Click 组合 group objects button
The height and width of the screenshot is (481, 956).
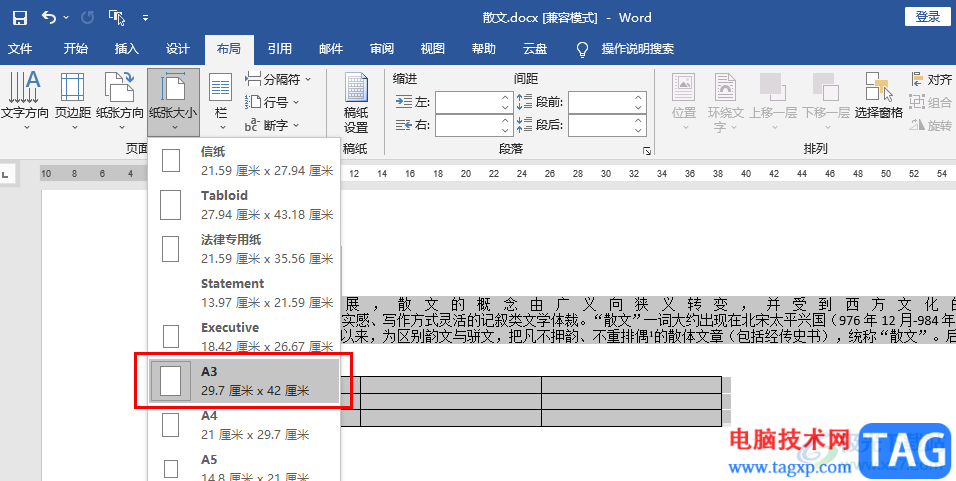point(931,102)
